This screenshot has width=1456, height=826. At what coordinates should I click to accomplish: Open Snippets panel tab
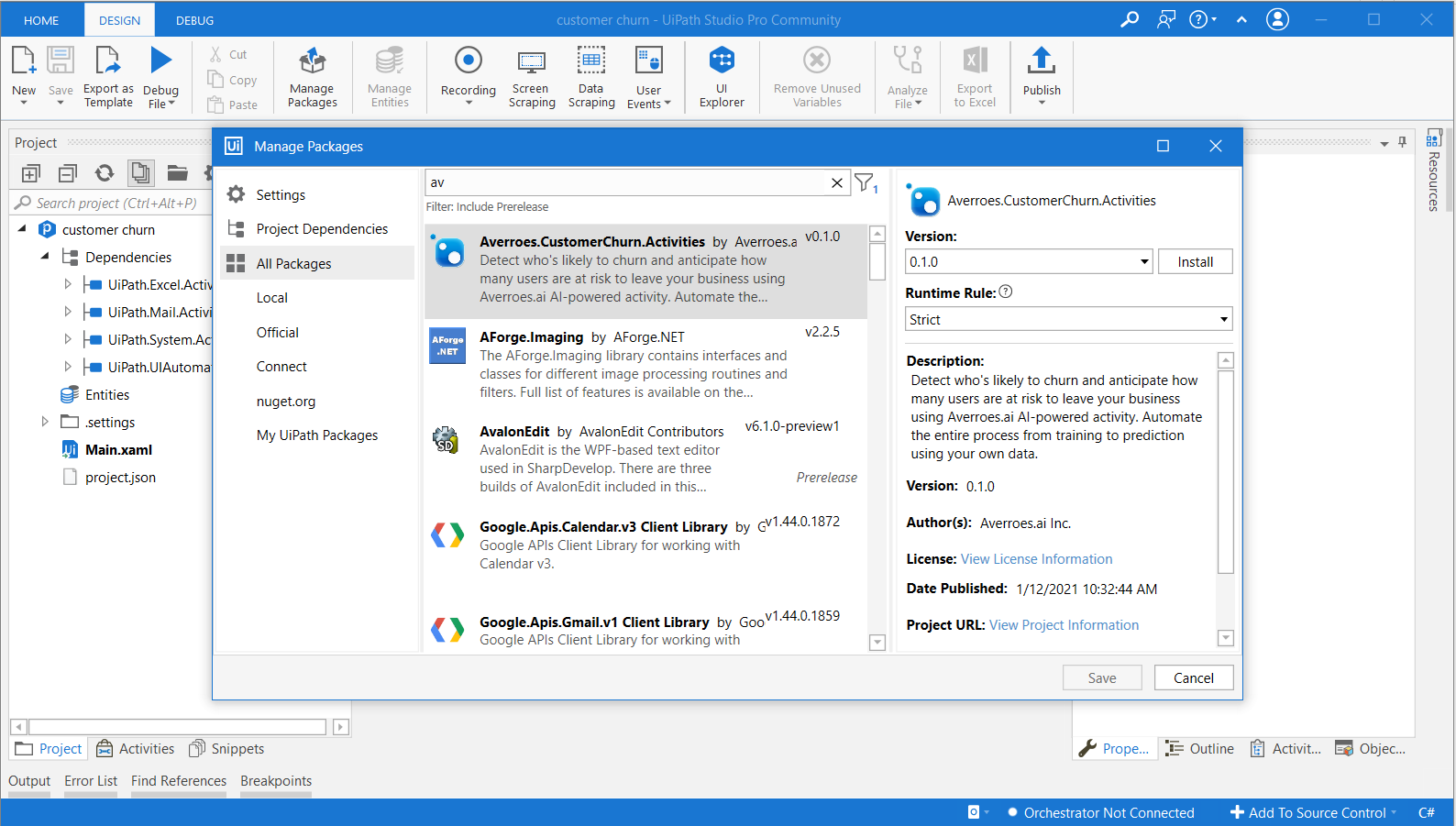226,749
